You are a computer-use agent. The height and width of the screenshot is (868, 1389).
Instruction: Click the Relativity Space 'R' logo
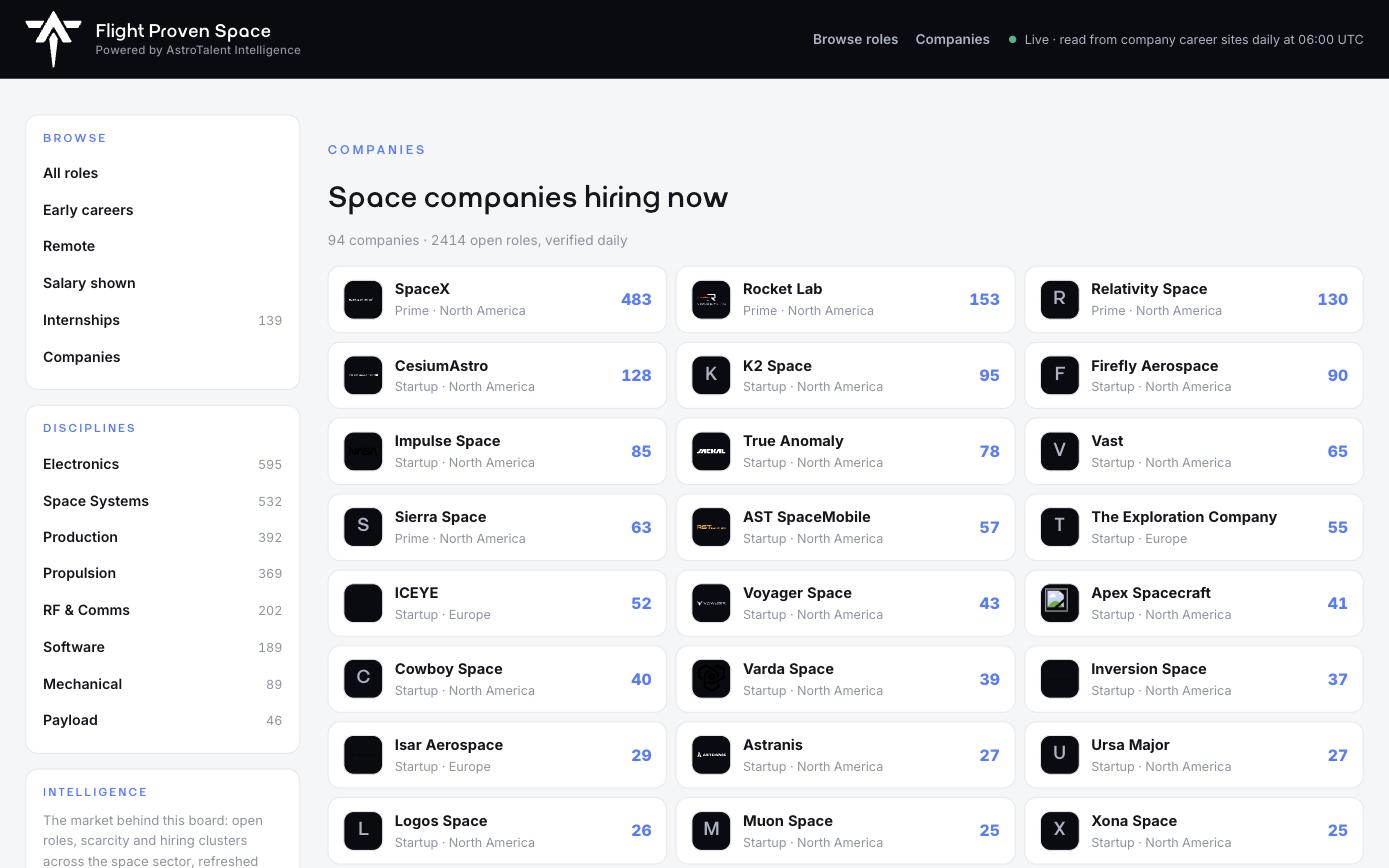[x=1059, y=299]
